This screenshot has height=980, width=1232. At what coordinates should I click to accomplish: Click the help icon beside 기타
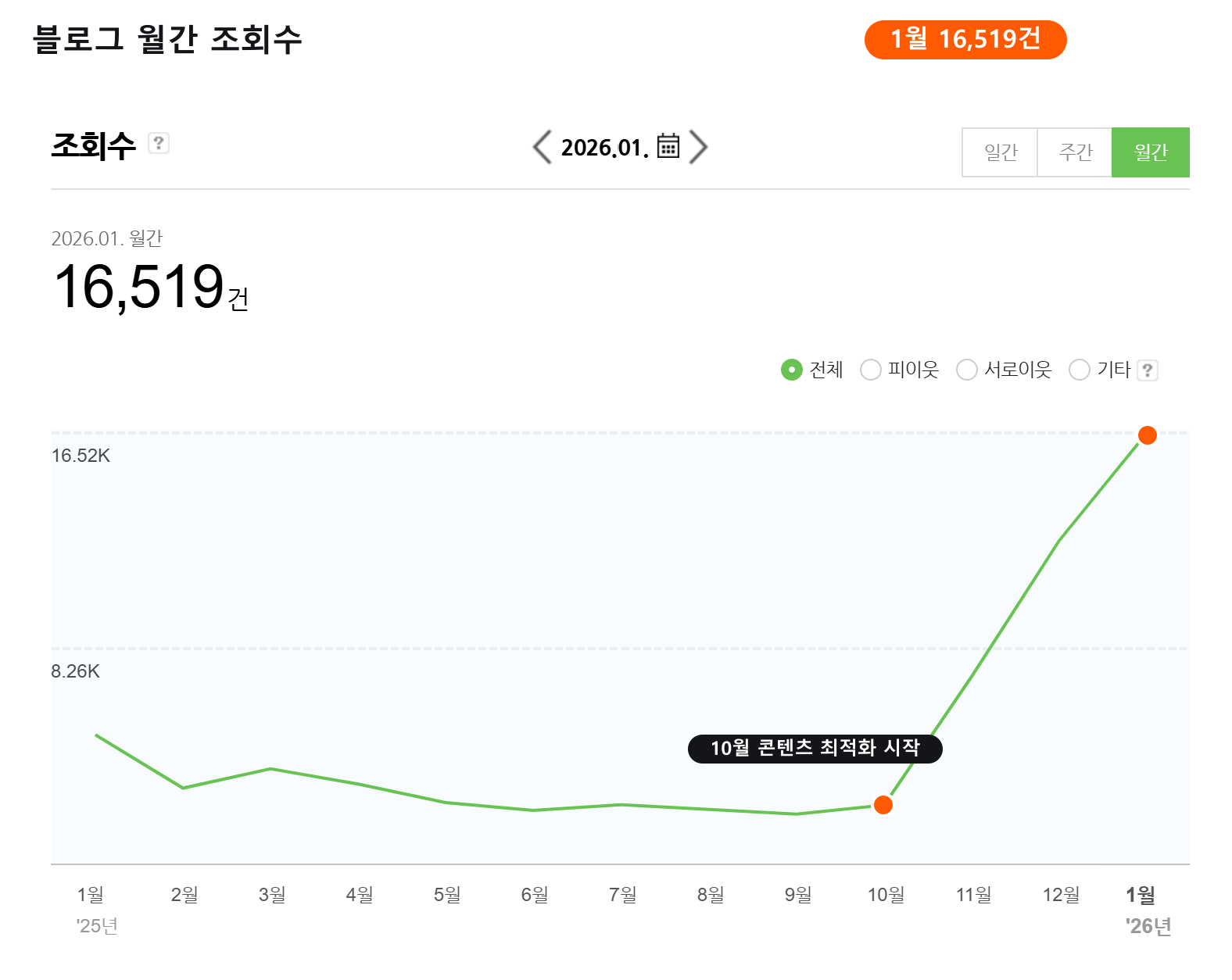click(x=1147, y=370)
